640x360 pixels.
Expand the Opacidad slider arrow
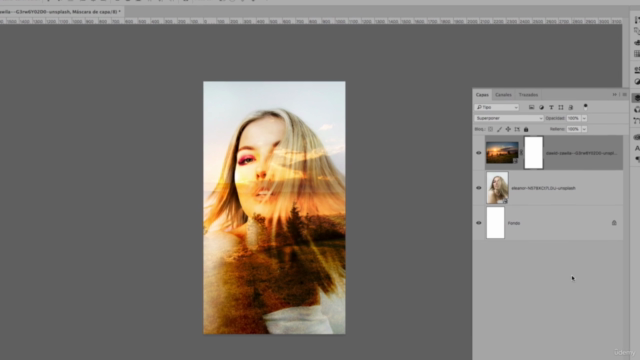tap(584, 118)
